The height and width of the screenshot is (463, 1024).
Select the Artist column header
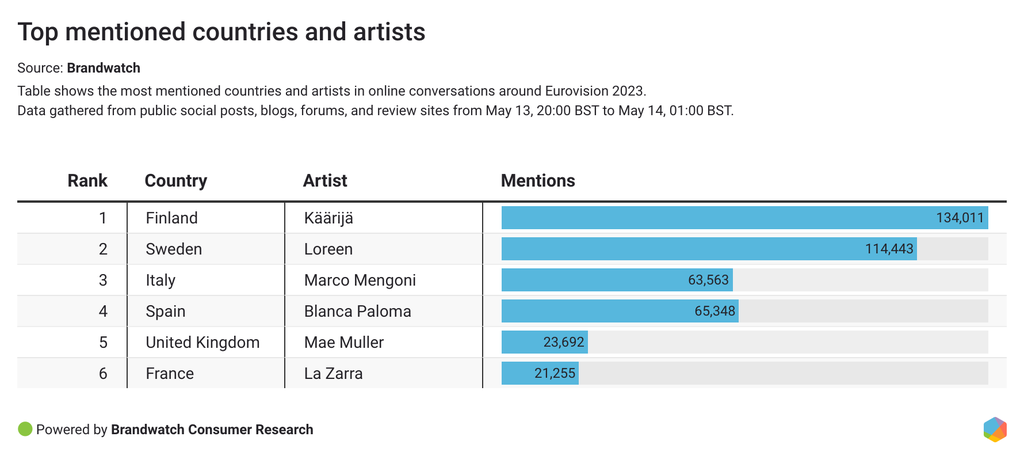click(325, 181)
